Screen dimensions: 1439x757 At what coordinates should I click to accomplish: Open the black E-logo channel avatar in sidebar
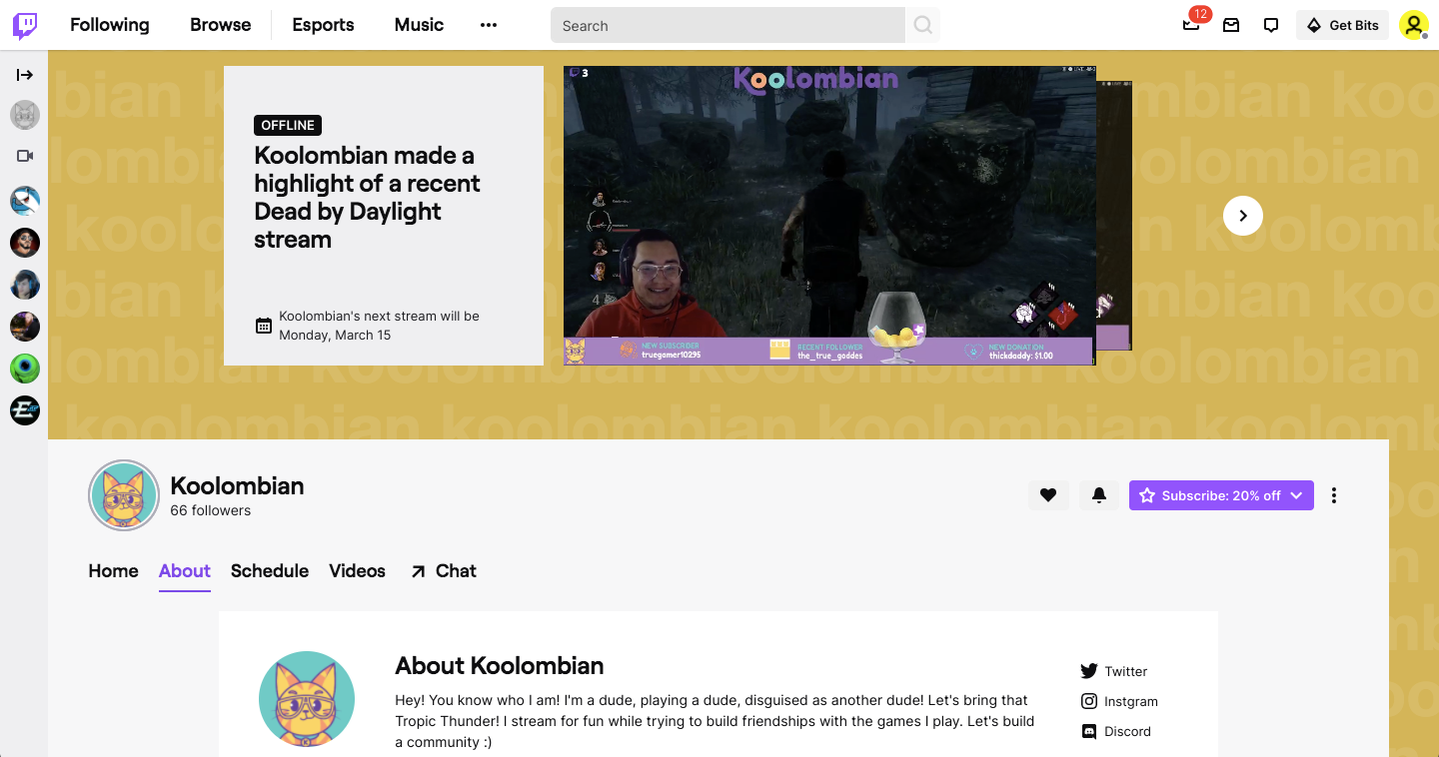coord(25,410)
